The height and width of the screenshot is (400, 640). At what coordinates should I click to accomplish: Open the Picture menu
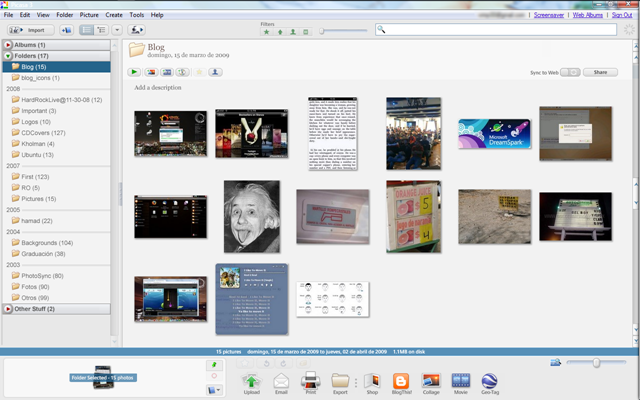click(x=89, y=15)
